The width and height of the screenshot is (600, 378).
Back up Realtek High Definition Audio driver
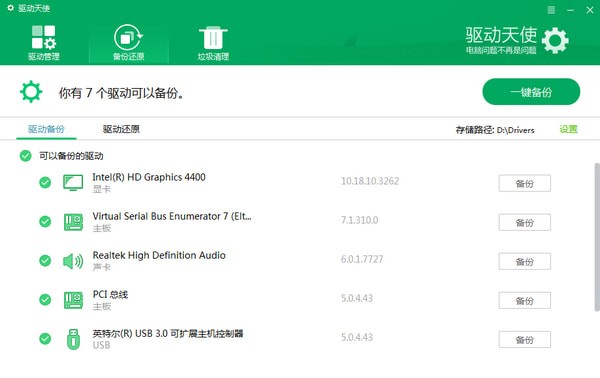click(525, 261)
